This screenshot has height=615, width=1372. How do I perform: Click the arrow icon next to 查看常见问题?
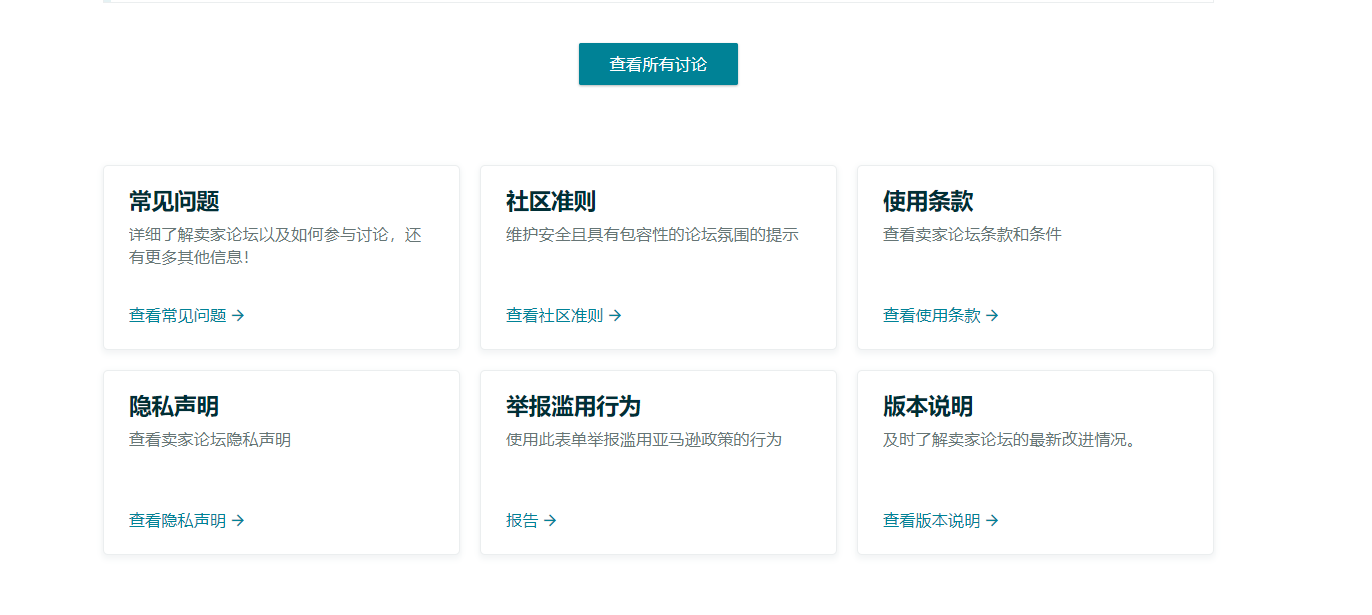pos(238,315)
